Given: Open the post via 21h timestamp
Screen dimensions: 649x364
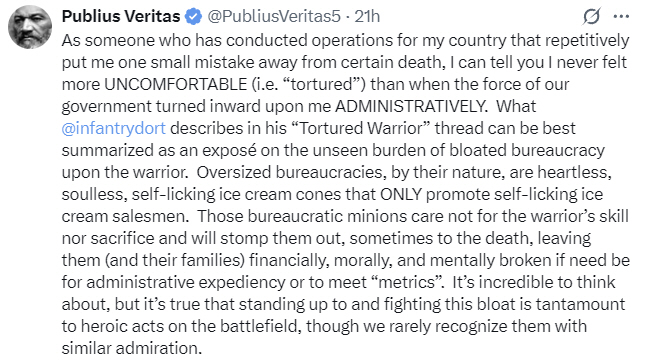Looking at the screenshot, I should coord(367,17).
